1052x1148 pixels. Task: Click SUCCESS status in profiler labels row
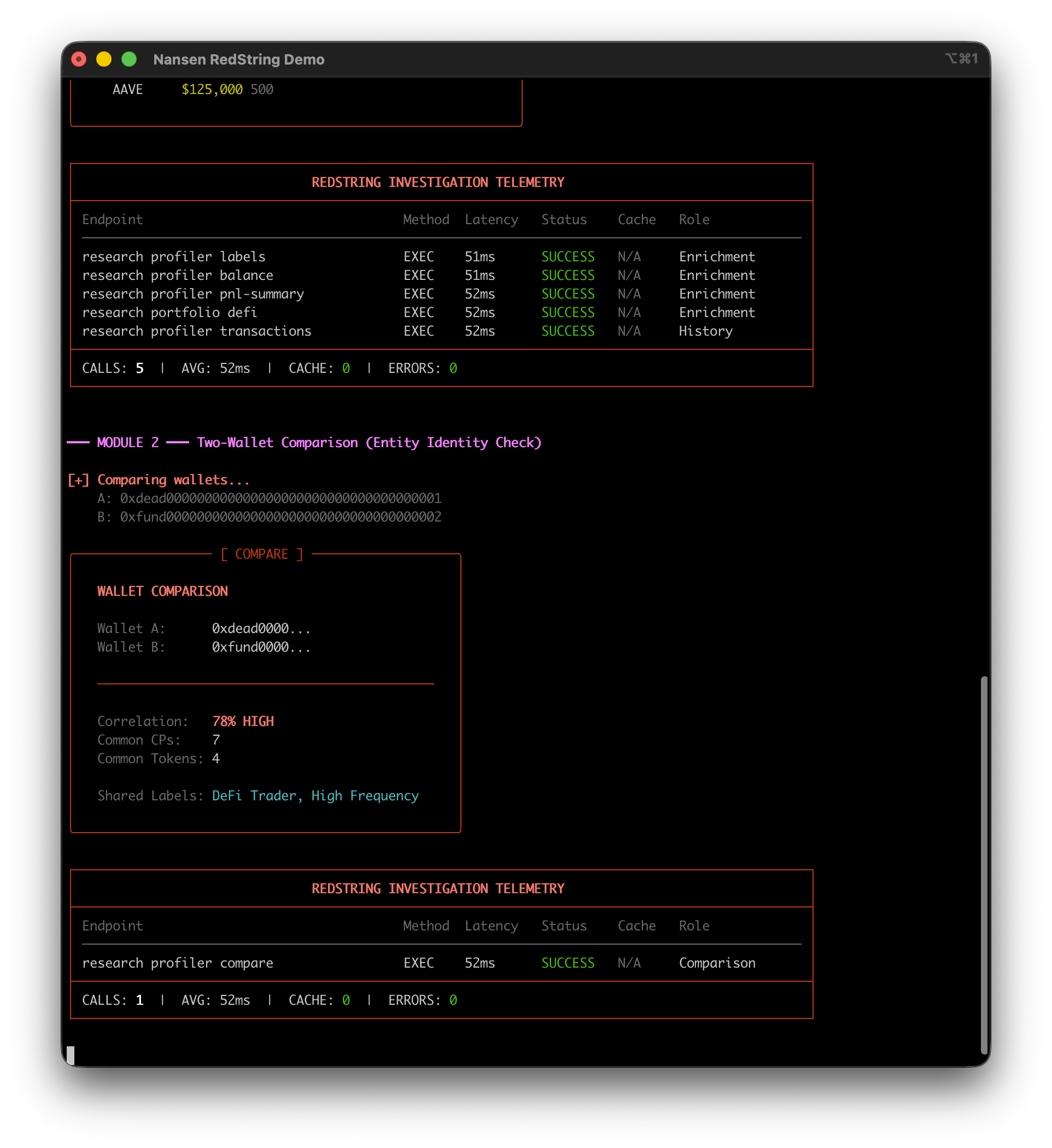tap(568, 257)
